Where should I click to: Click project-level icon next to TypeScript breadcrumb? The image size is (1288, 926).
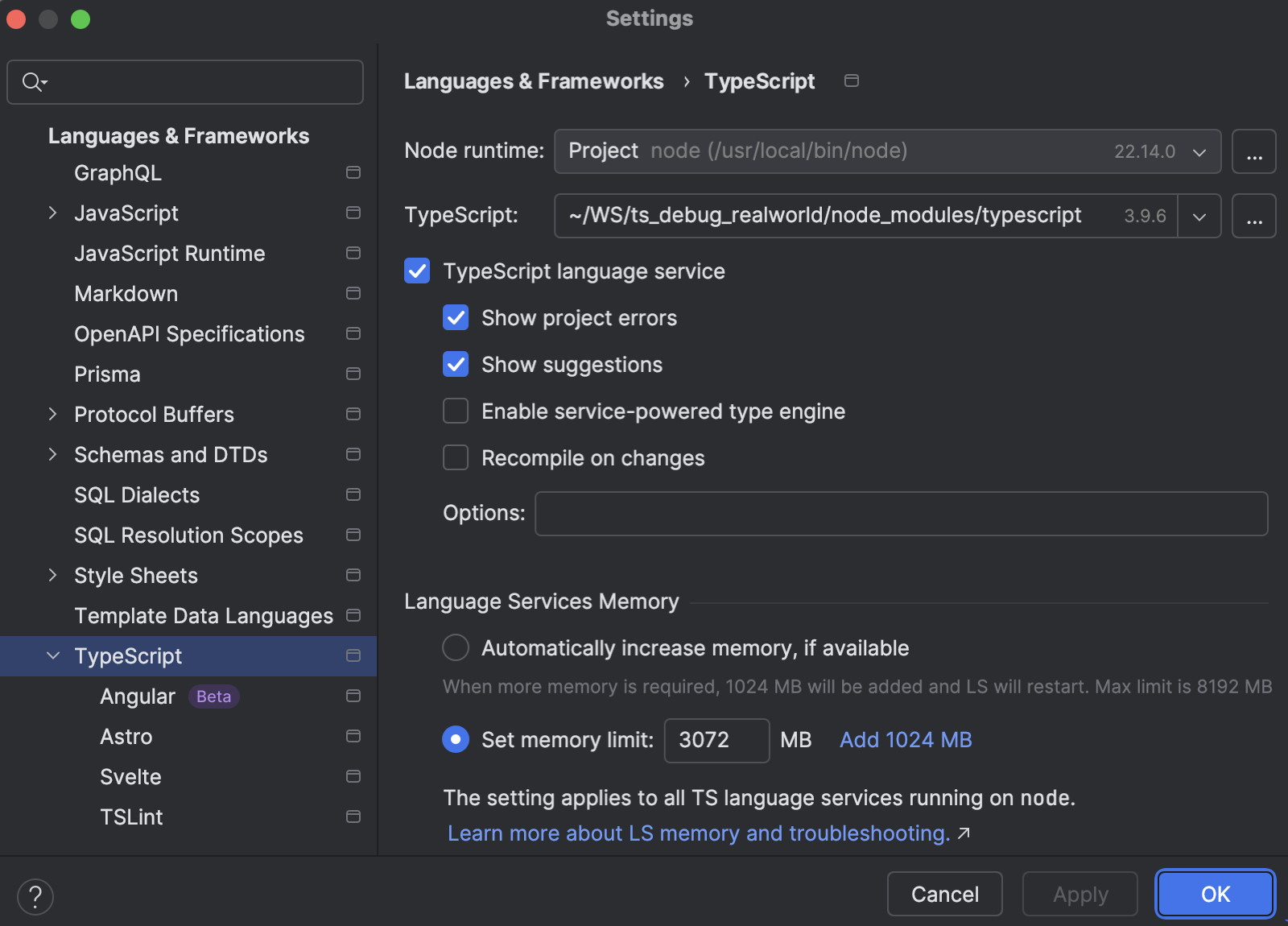[x=851, y=81]
